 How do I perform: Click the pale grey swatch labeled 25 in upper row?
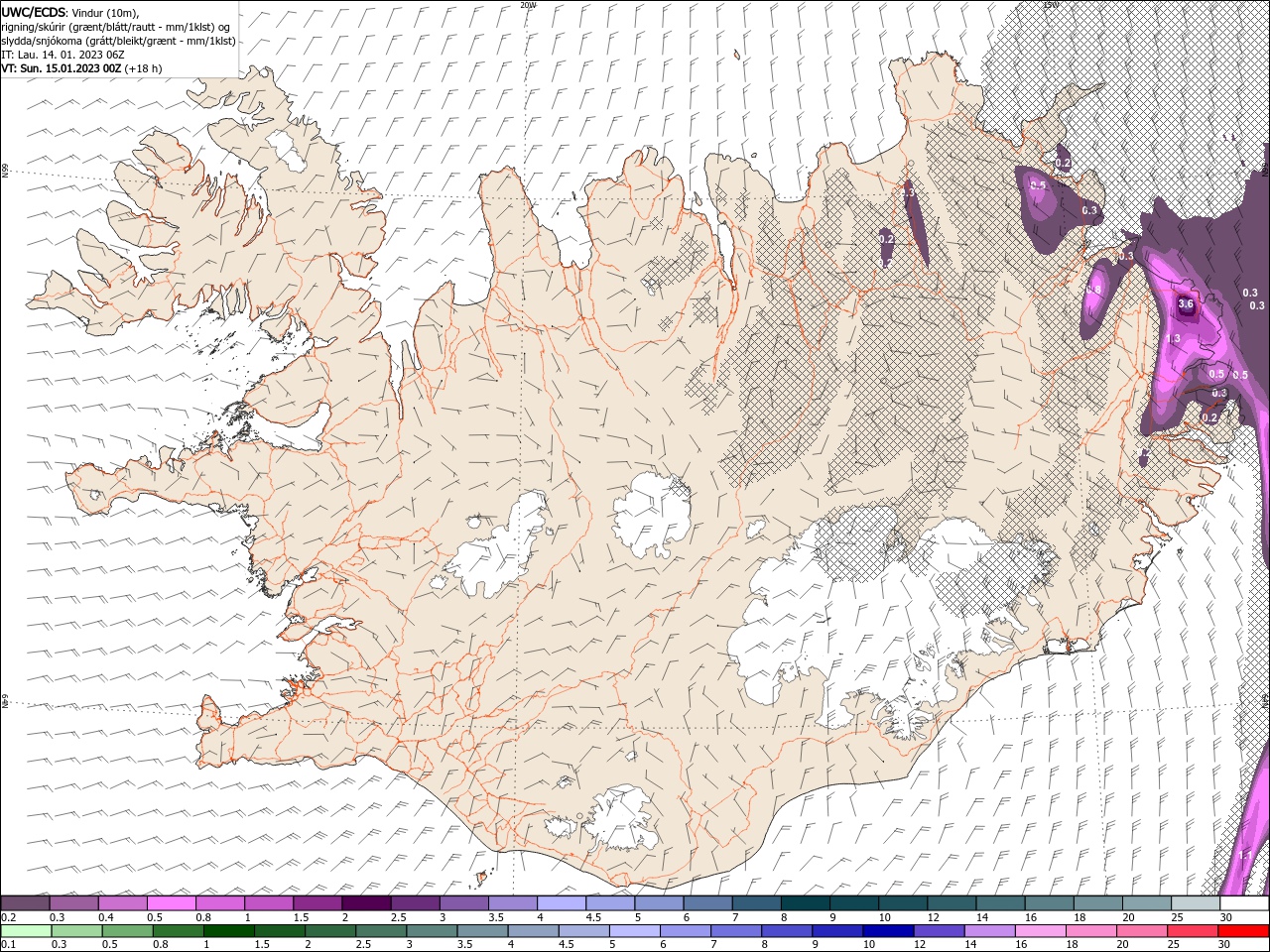tap(1196, 903)
